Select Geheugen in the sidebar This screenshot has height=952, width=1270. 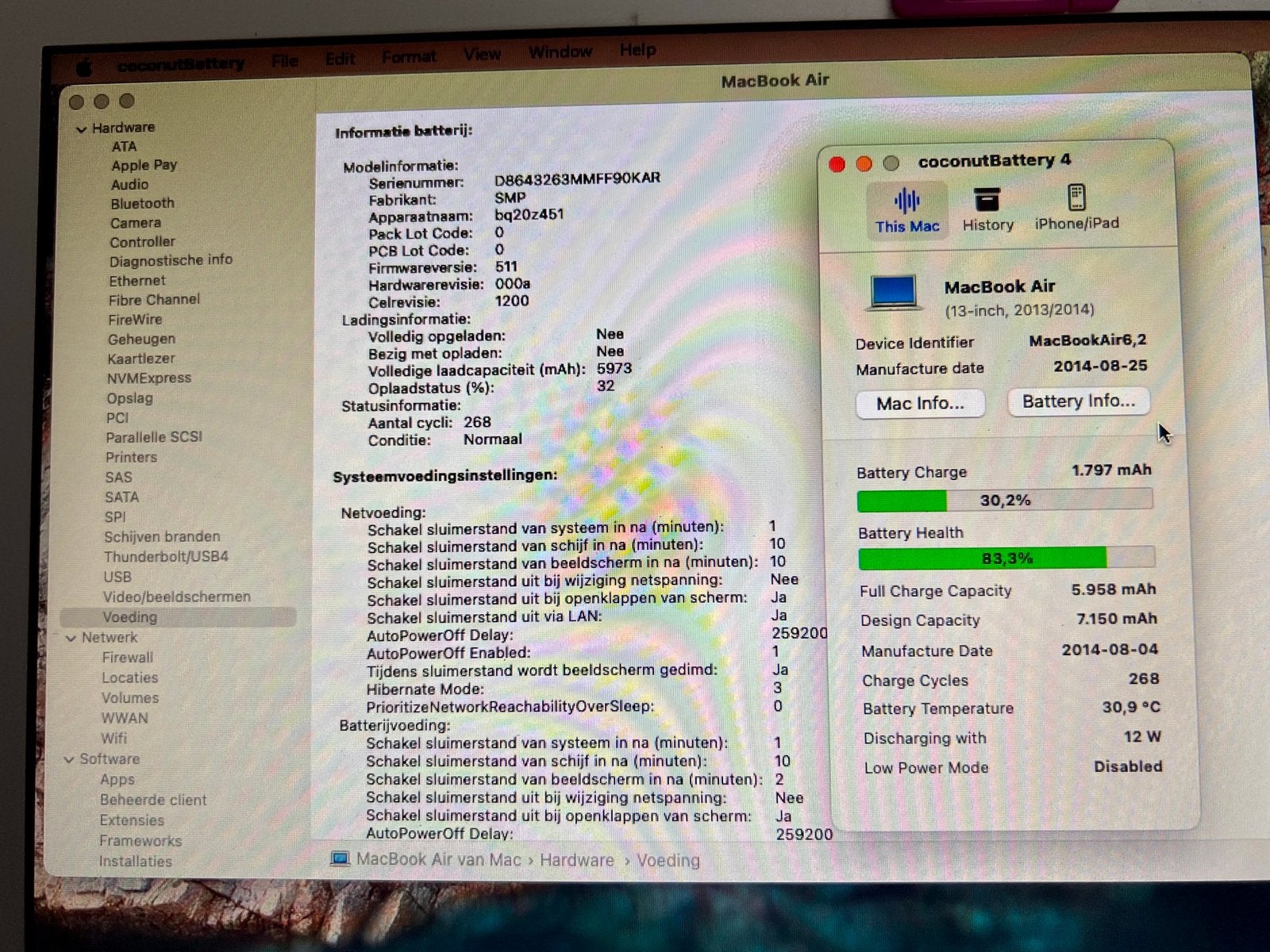coord(141,340)
